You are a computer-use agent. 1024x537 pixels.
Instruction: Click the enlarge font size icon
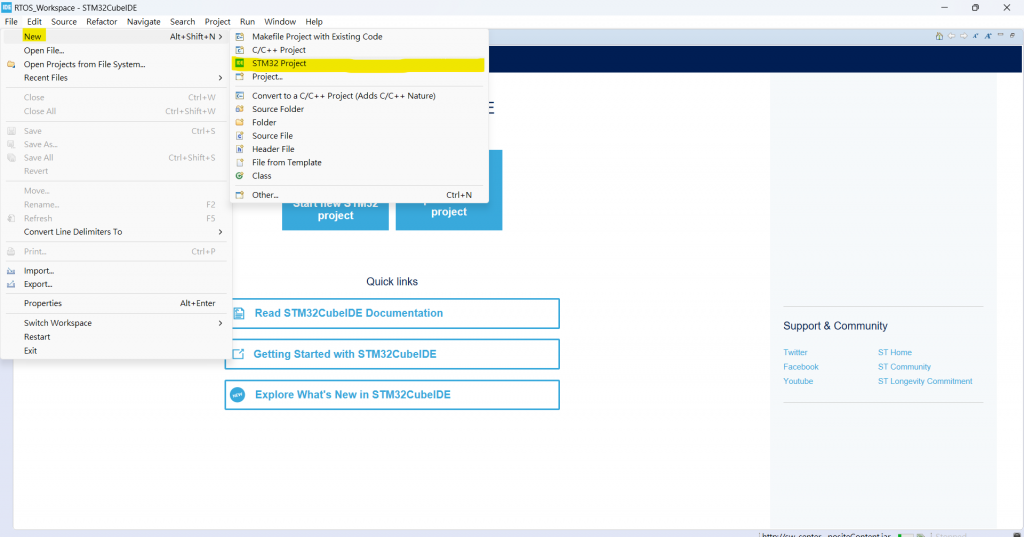(x=988, y=36)
